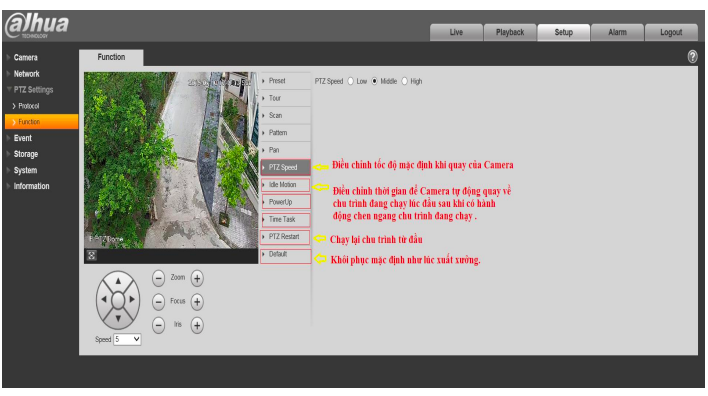Collapse the PTZ Settings sidebar group

tap(33, 89)
